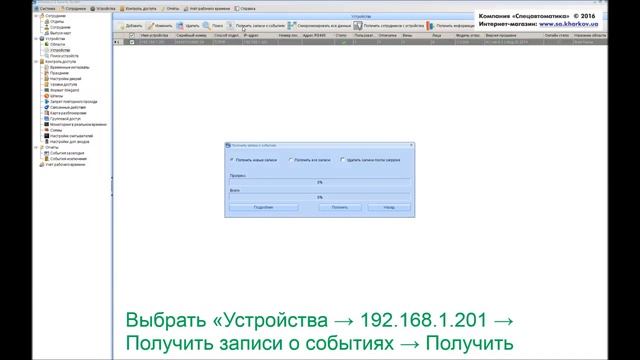Open Уровни доступа in the sidebar tree

(60, 84)
